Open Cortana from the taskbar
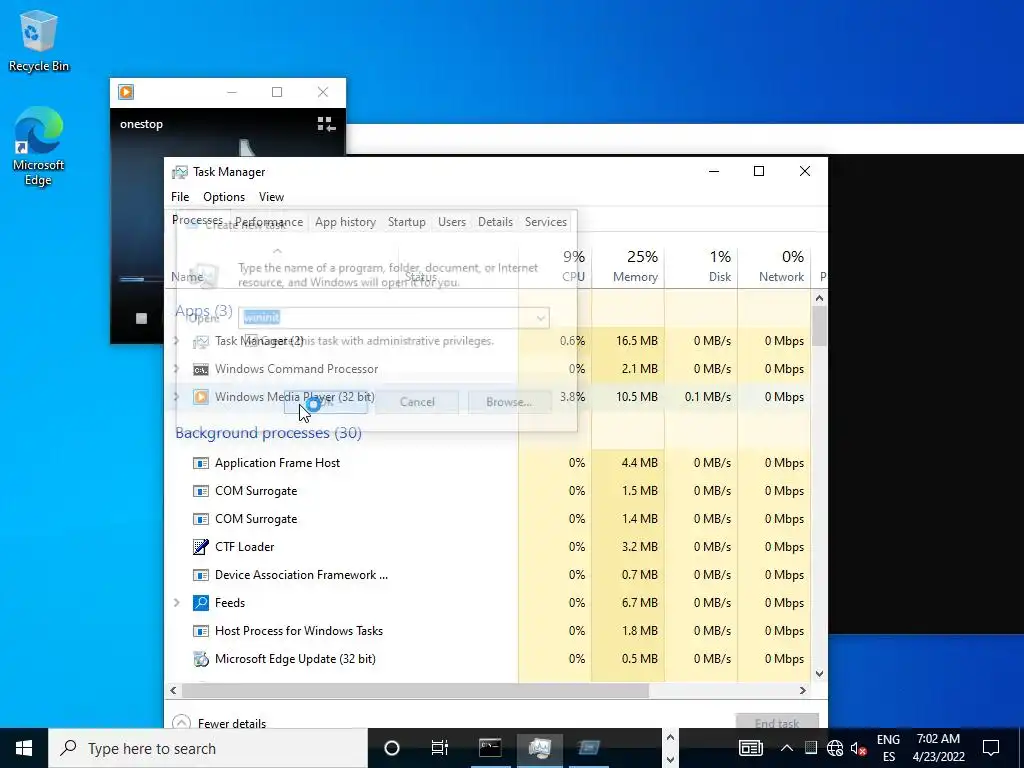 coord(391,748)
